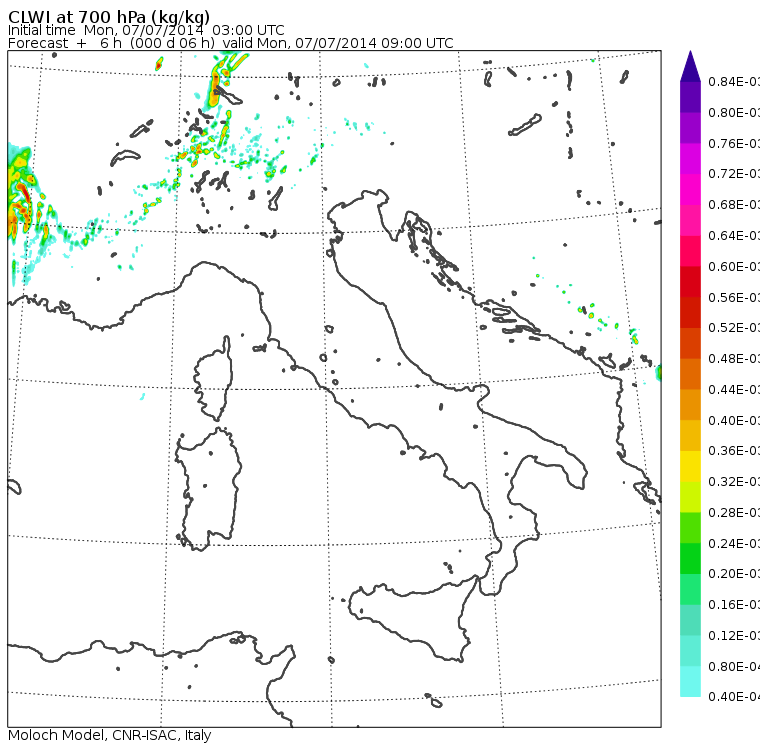Select the 0.52E-03 legend label
This screenshot has width=760, height=749.
pyautogui.click(x=734, y=328)
